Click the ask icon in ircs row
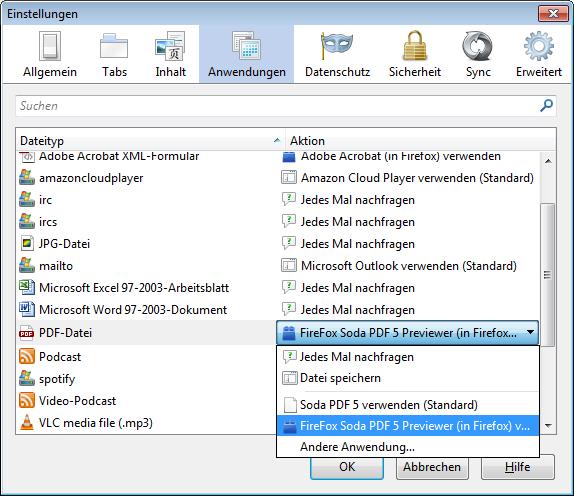Image resolution: width=574 pixels, height=496 pixels. [x=289, y=221]
